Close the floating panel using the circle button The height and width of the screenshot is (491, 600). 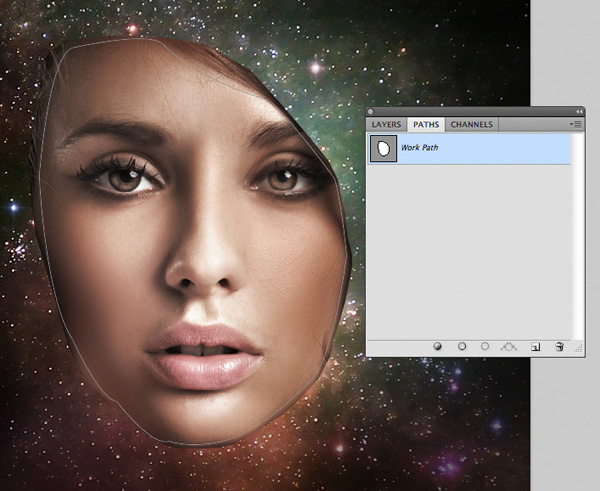point(370,111)
